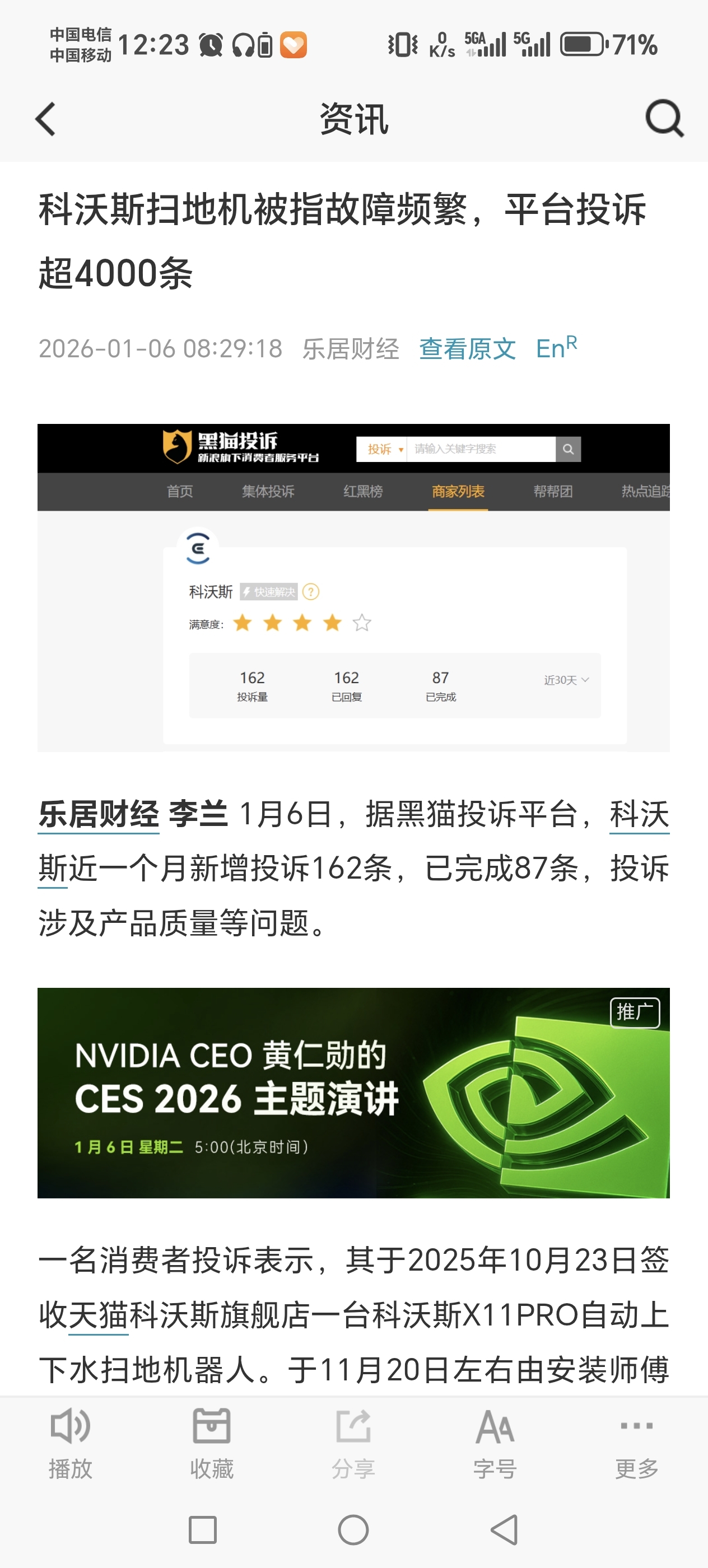This screenshot has height=1568, width=708.
Task: Open search with the magnifier icon
Action: (664, 119)
